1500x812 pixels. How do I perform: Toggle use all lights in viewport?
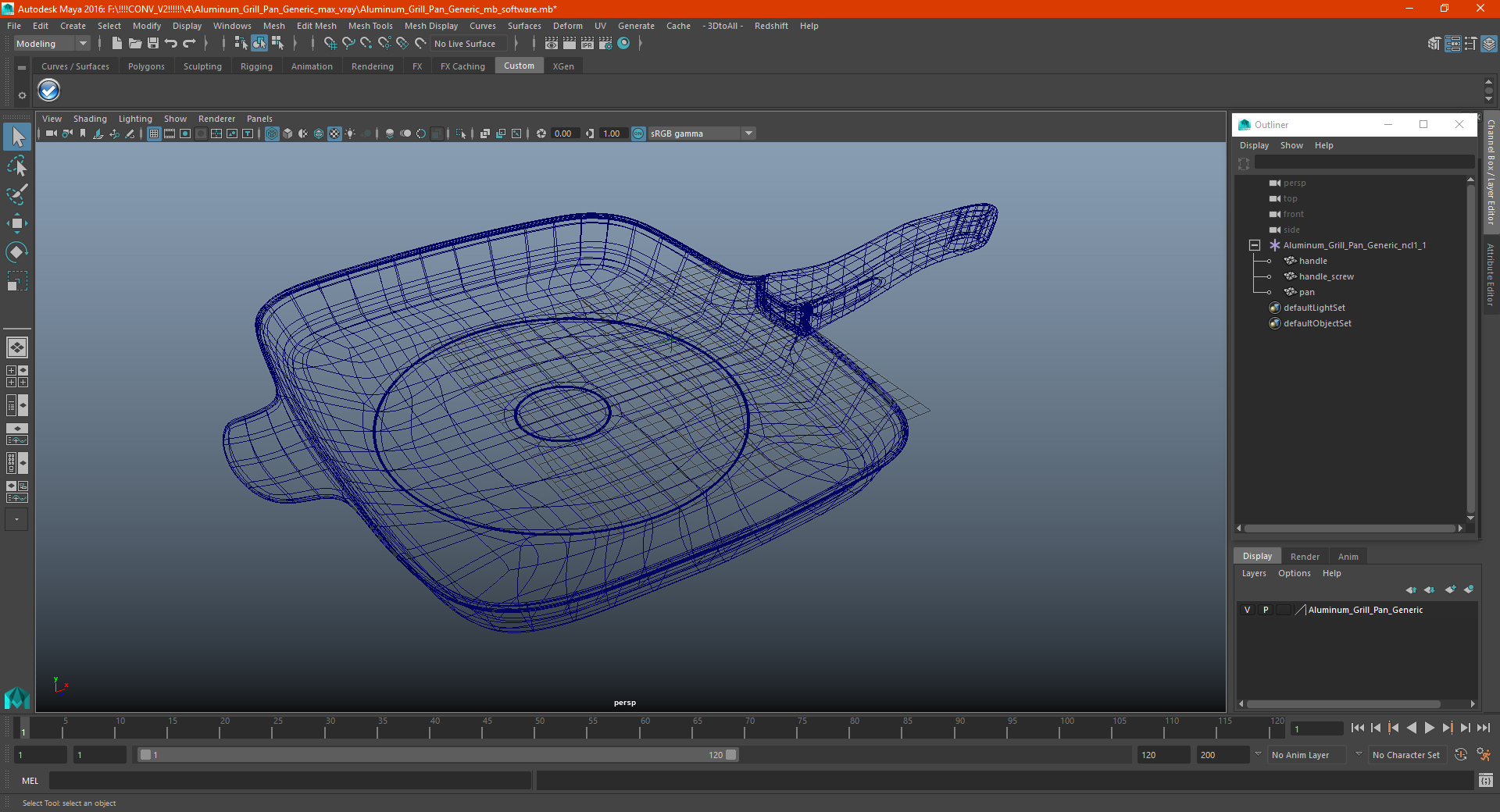coord(350,134)
